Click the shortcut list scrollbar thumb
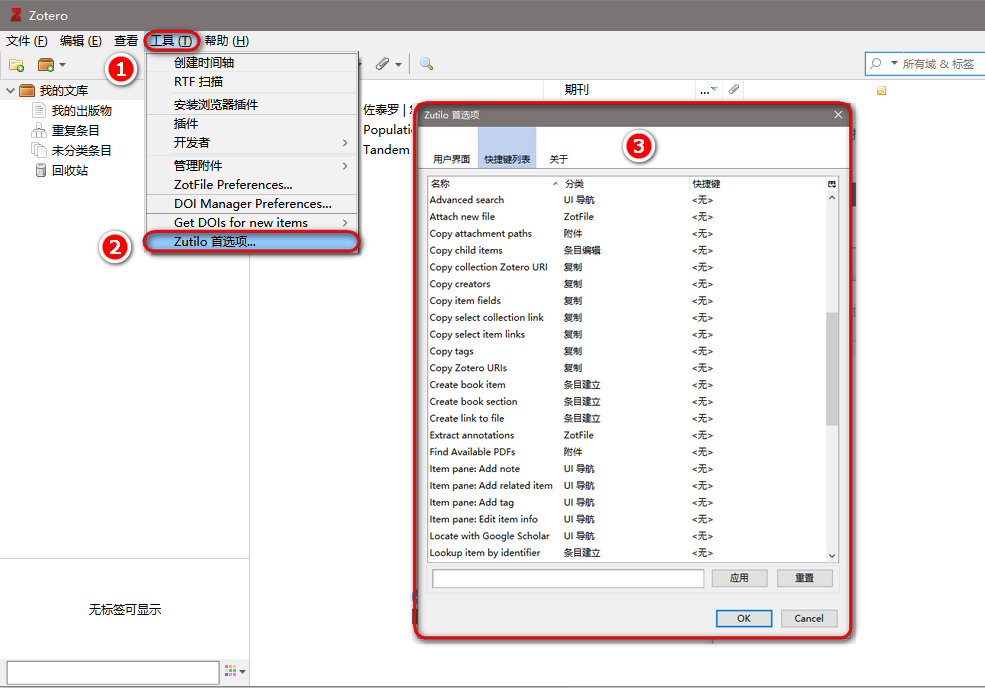Viewport: 985px width, 688px height. (832, 369)
